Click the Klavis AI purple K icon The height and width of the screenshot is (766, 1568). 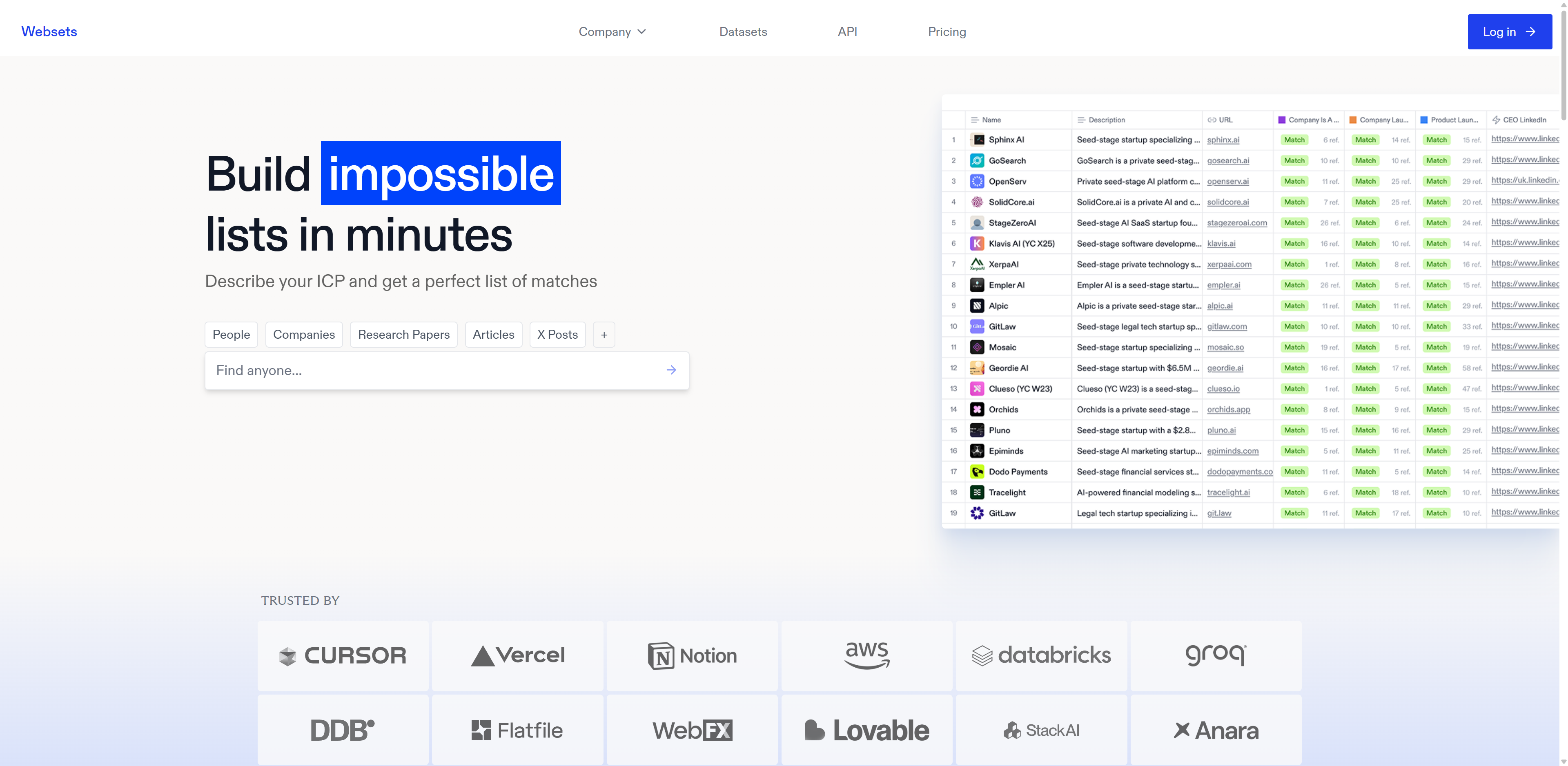(x=977, y=243)
